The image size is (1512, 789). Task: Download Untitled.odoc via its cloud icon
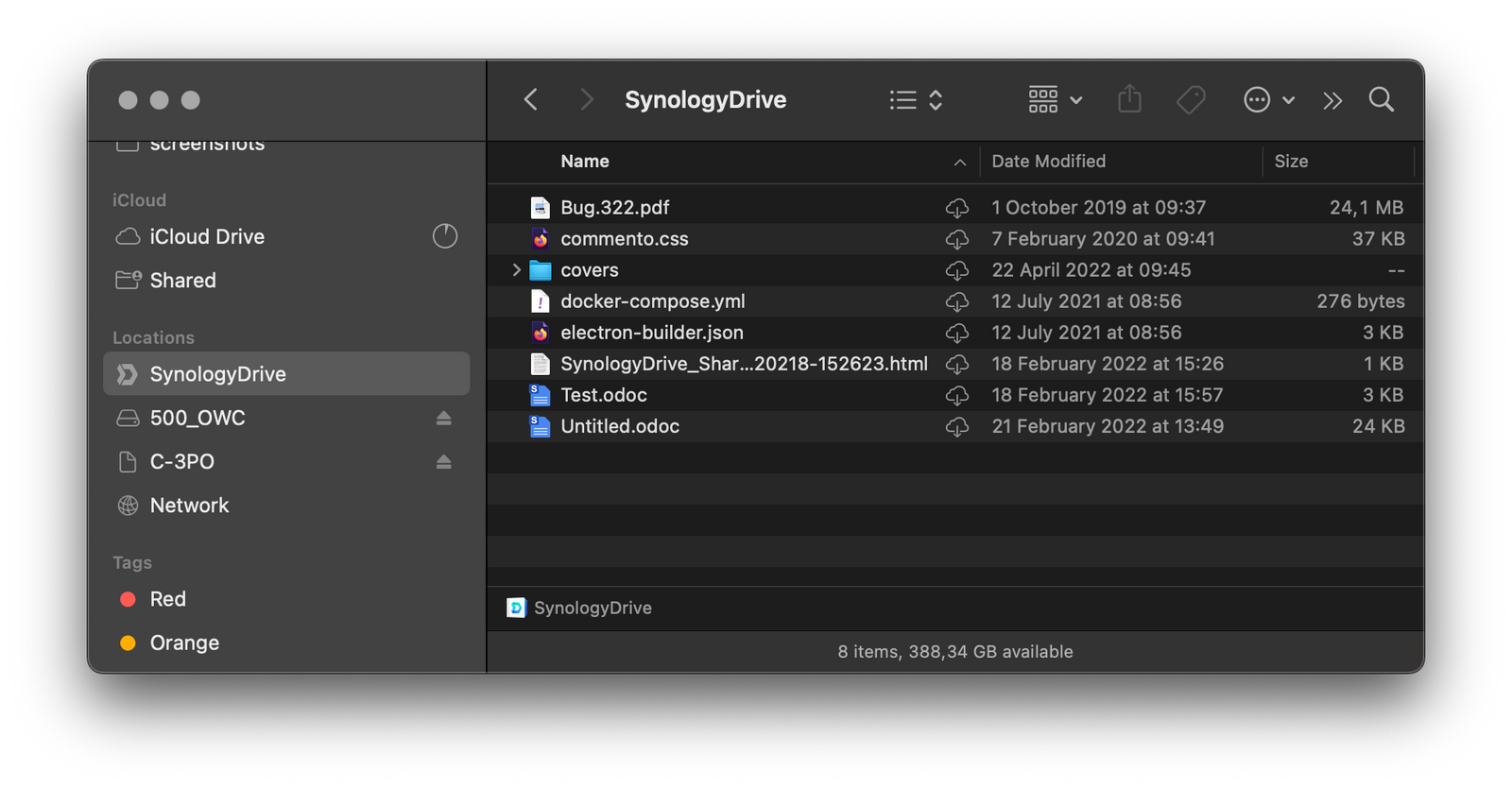(x=957, y=426)
